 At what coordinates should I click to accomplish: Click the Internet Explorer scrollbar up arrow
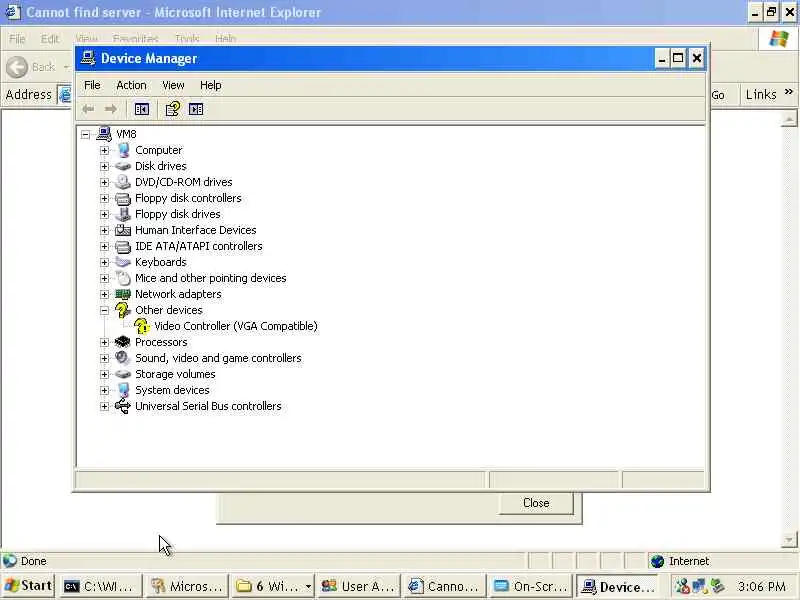789,119
